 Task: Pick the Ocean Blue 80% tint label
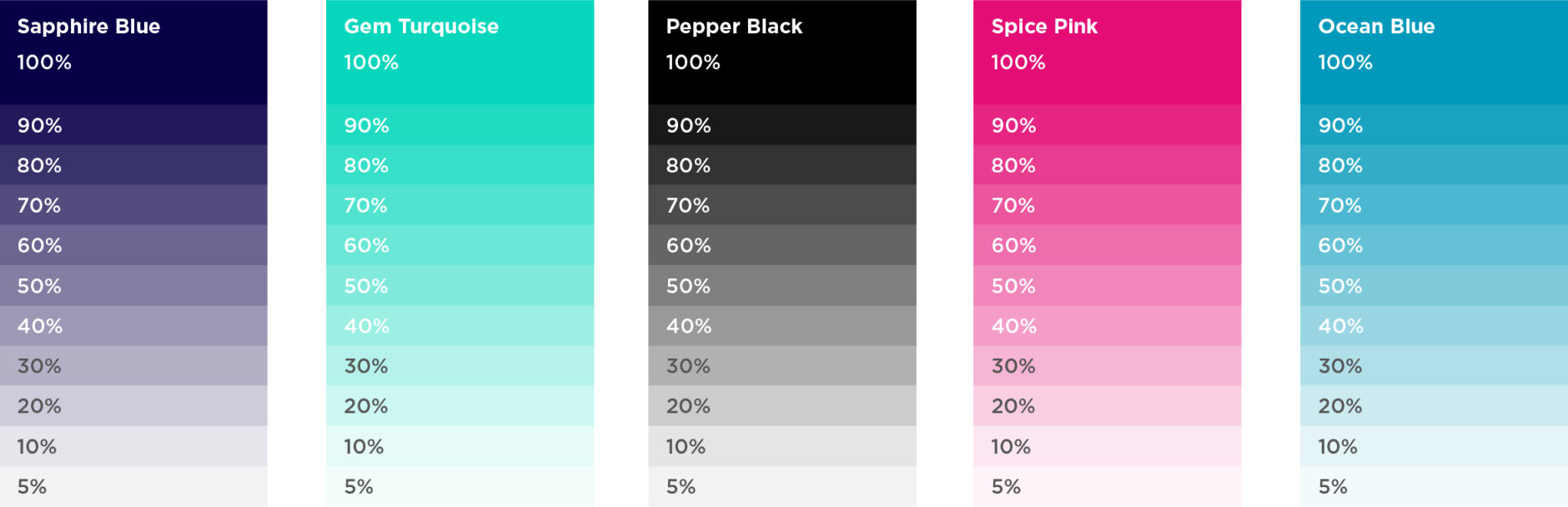coord(1340,166)
